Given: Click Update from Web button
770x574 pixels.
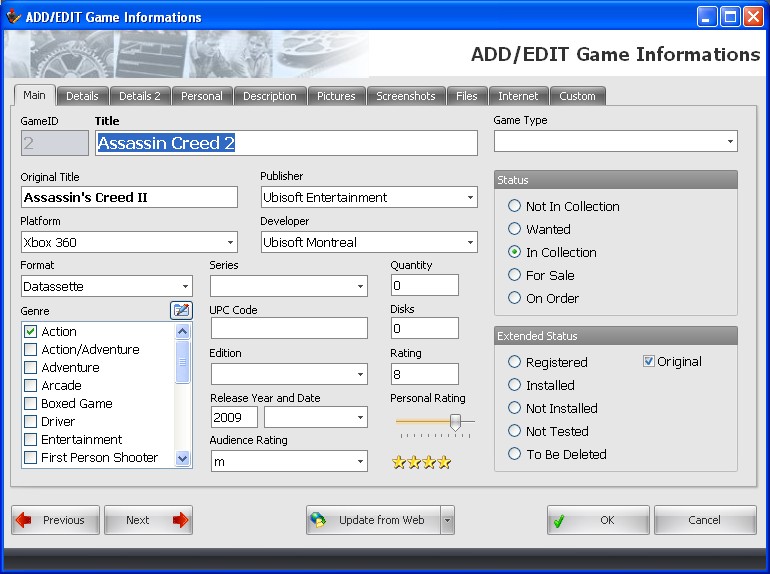Looking at the screenshot, I should [374, 520].
